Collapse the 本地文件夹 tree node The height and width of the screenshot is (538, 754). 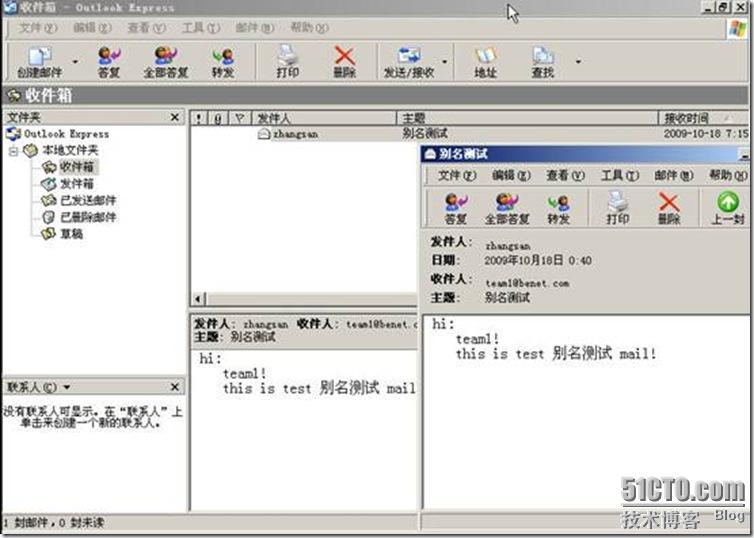13,151
